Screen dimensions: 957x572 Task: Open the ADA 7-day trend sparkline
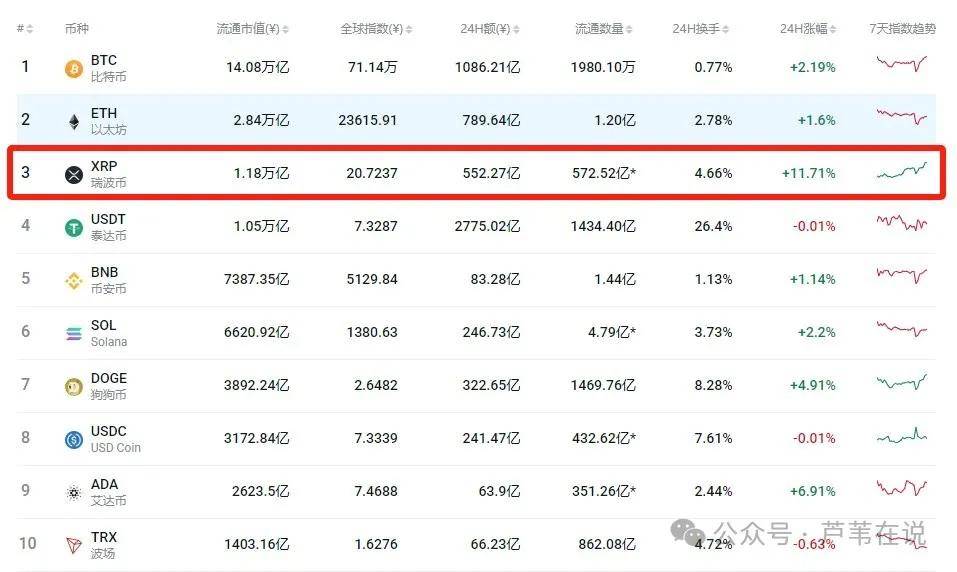[901, 488]
